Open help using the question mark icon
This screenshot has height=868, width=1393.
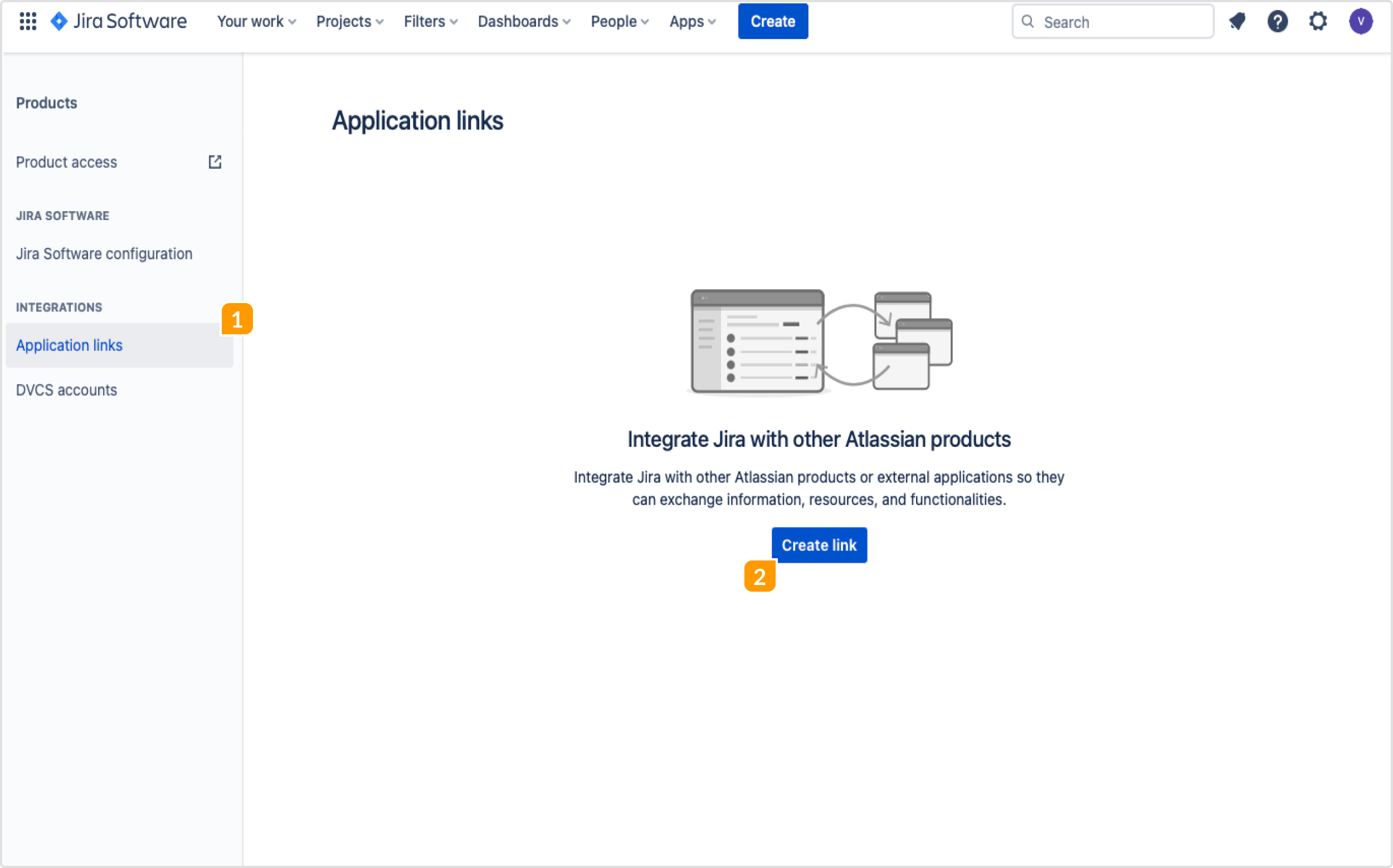point(1277,21)
